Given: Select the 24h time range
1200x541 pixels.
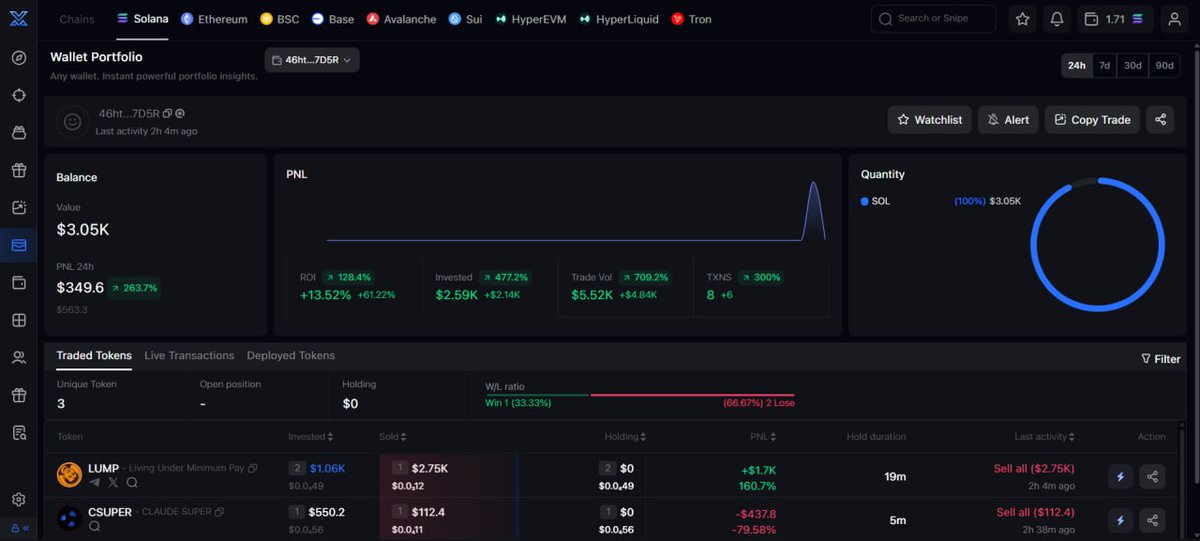Looking at the screenshot, I should [x=1076, y=65].
